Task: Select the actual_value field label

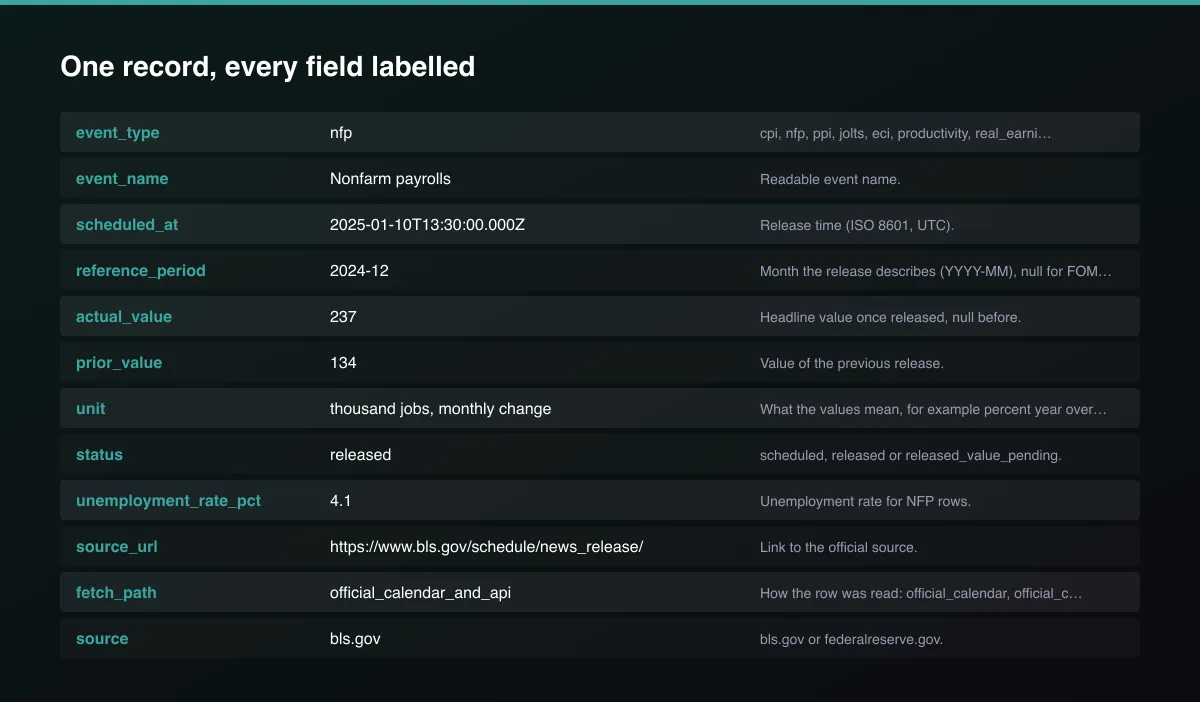Action: point(124,317)
